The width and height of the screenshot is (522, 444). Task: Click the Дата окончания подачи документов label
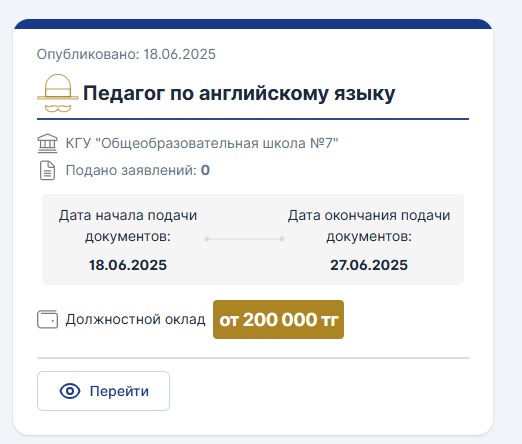click(369, 226)
